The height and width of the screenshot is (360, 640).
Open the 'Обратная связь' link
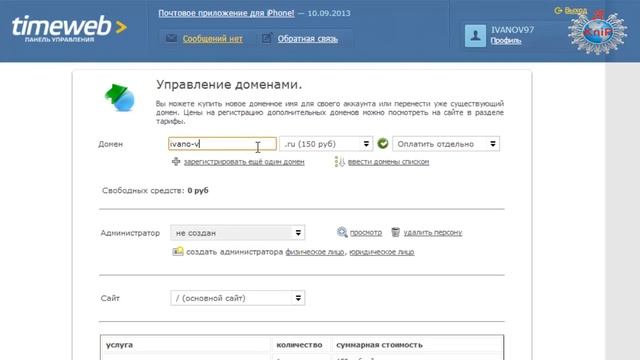tap(308, 39)
